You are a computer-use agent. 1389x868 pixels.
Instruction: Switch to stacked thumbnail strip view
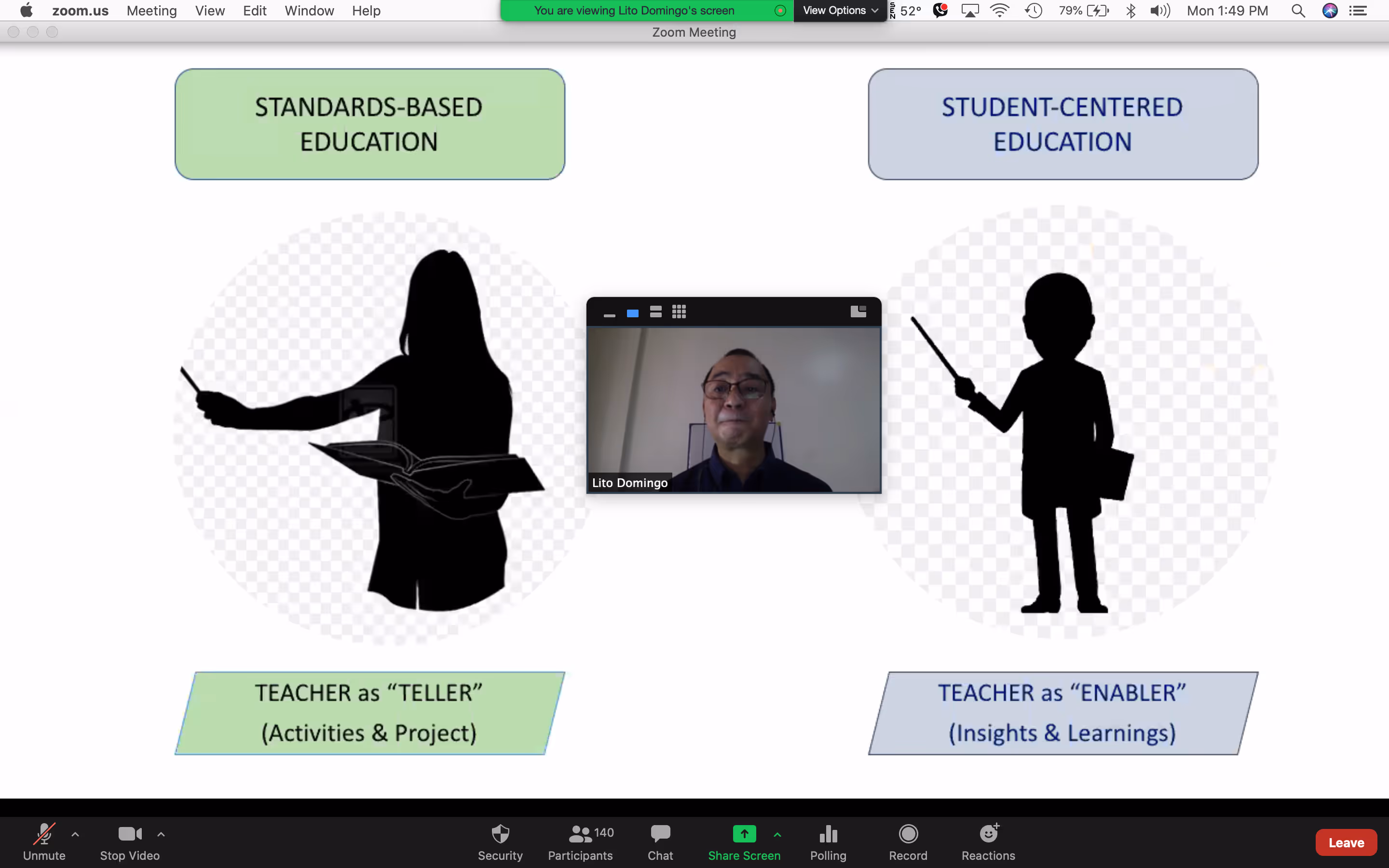(x=655, y=312)
